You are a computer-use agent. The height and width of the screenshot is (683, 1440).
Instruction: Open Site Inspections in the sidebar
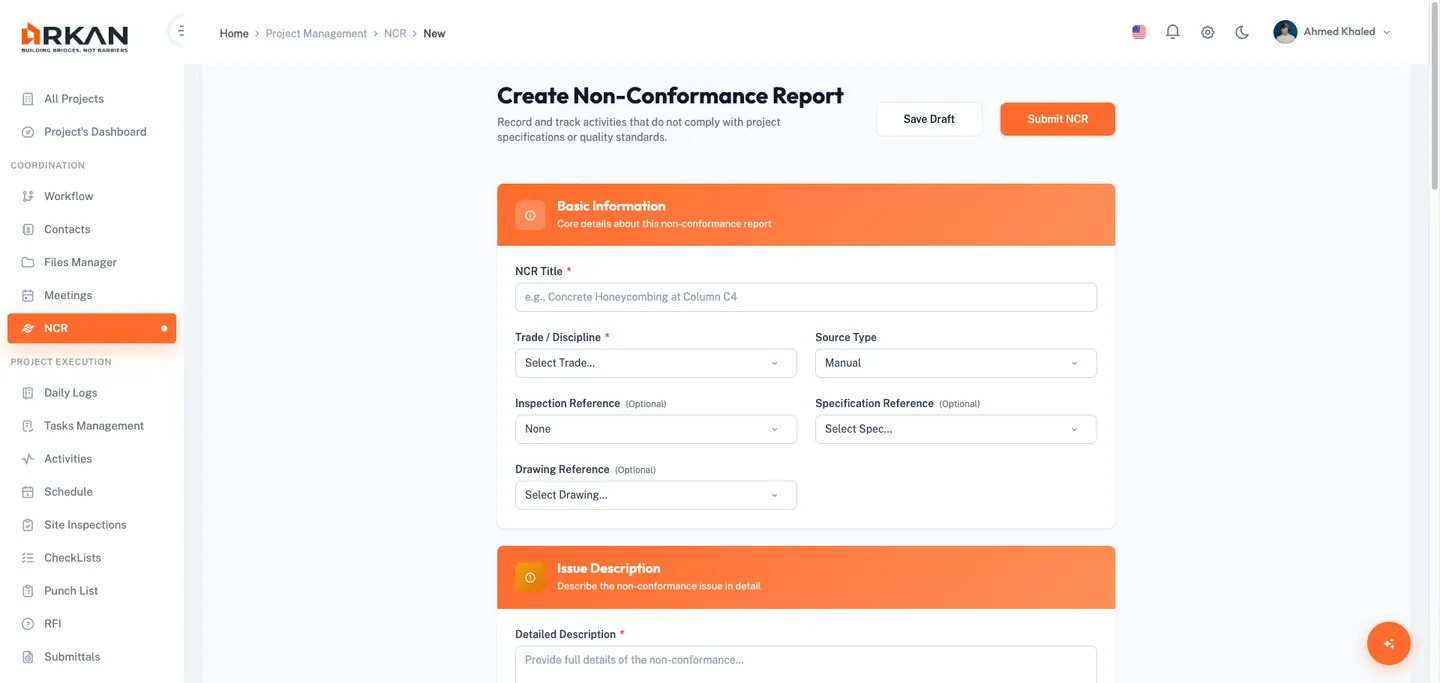pyautogui.click(x=85, y=525)
